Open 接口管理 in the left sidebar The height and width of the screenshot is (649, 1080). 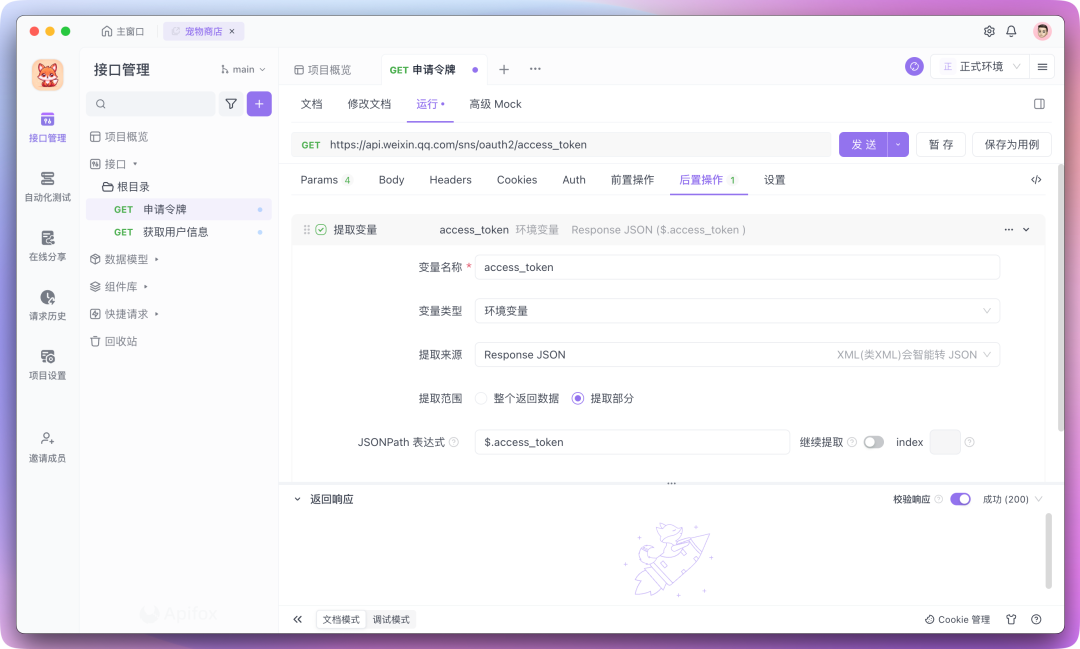coord(48,127)
